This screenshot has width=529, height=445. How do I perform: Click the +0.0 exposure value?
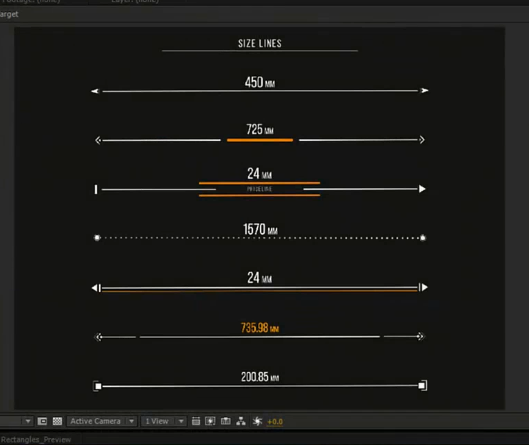275,422
